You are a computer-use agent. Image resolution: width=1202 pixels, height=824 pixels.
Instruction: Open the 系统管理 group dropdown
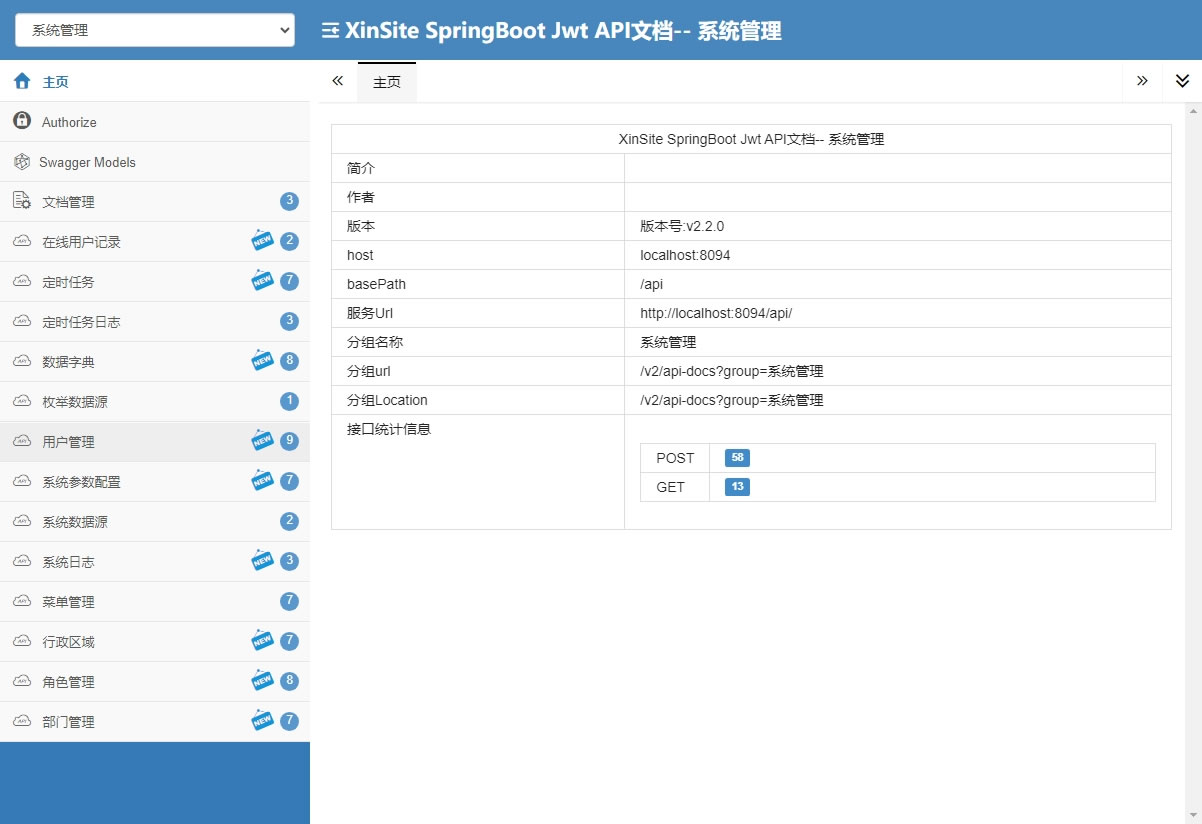[155, 30]
